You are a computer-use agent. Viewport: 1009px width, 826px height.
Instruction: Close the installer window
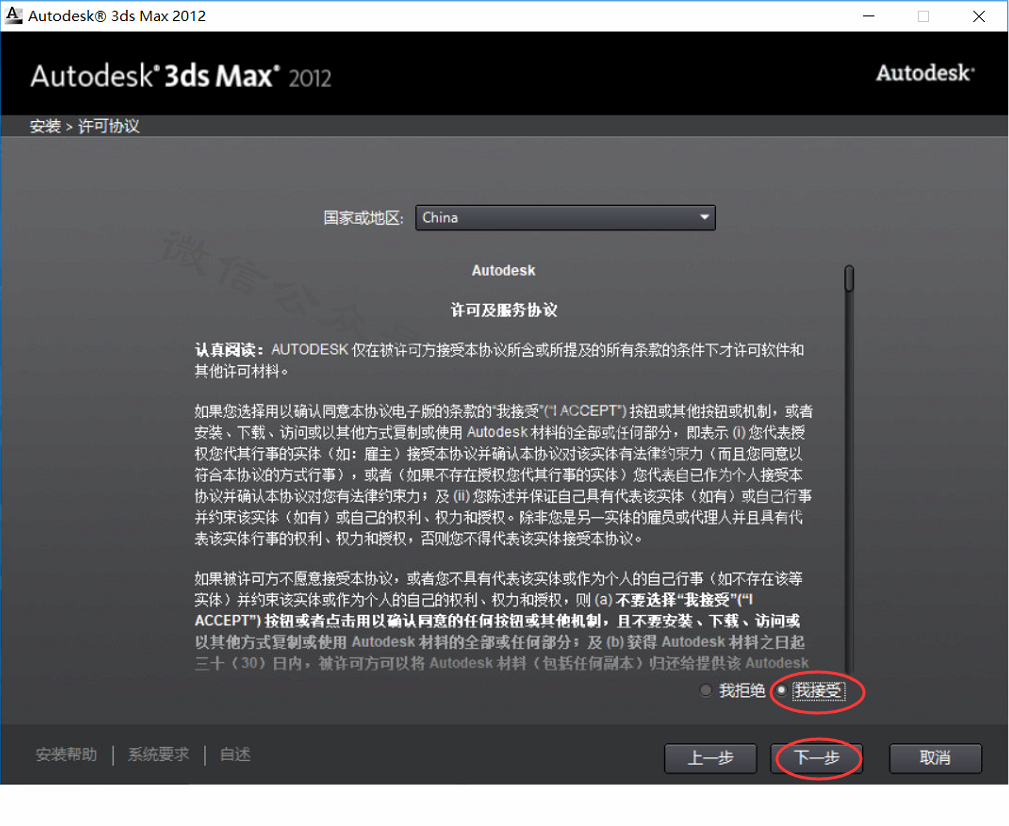[979, 16]
